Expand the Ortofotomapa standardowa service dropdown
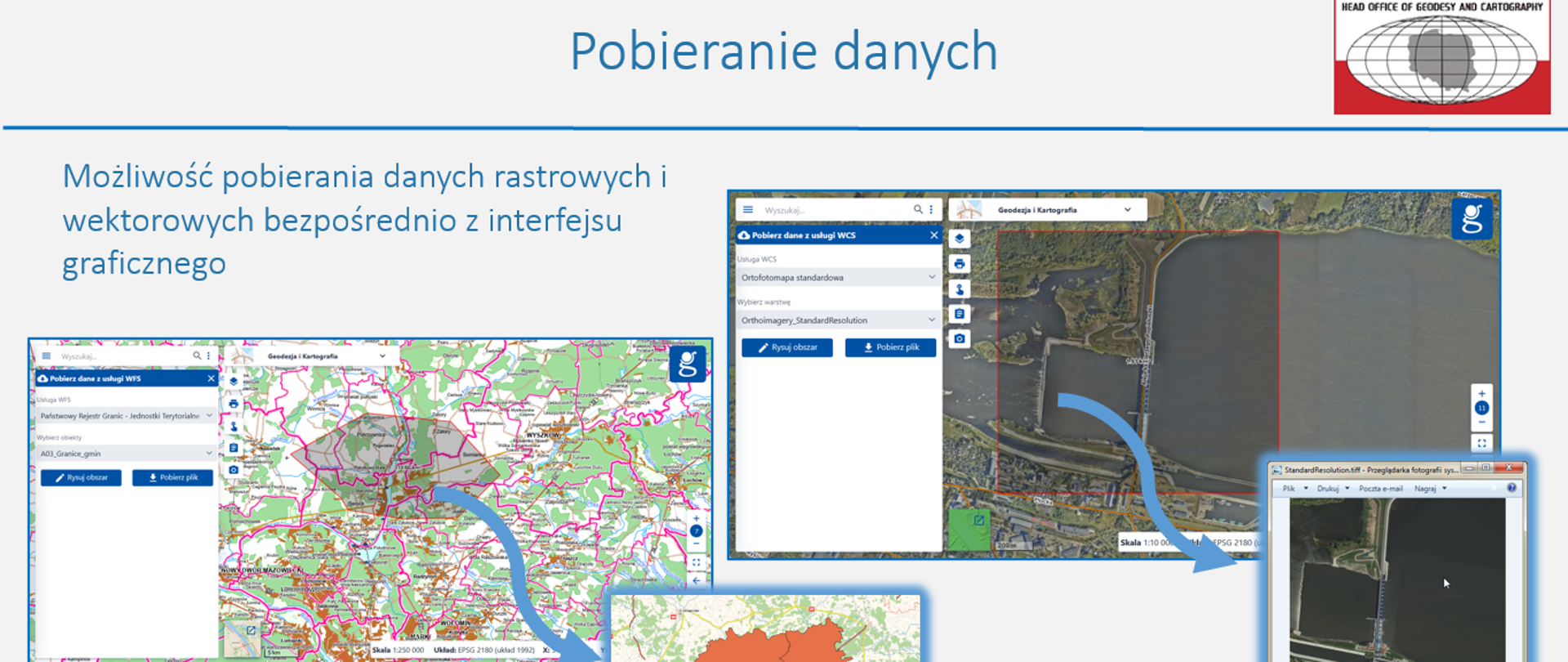The width and height of the screenshot is (1568, 662). tap(838, 278)
